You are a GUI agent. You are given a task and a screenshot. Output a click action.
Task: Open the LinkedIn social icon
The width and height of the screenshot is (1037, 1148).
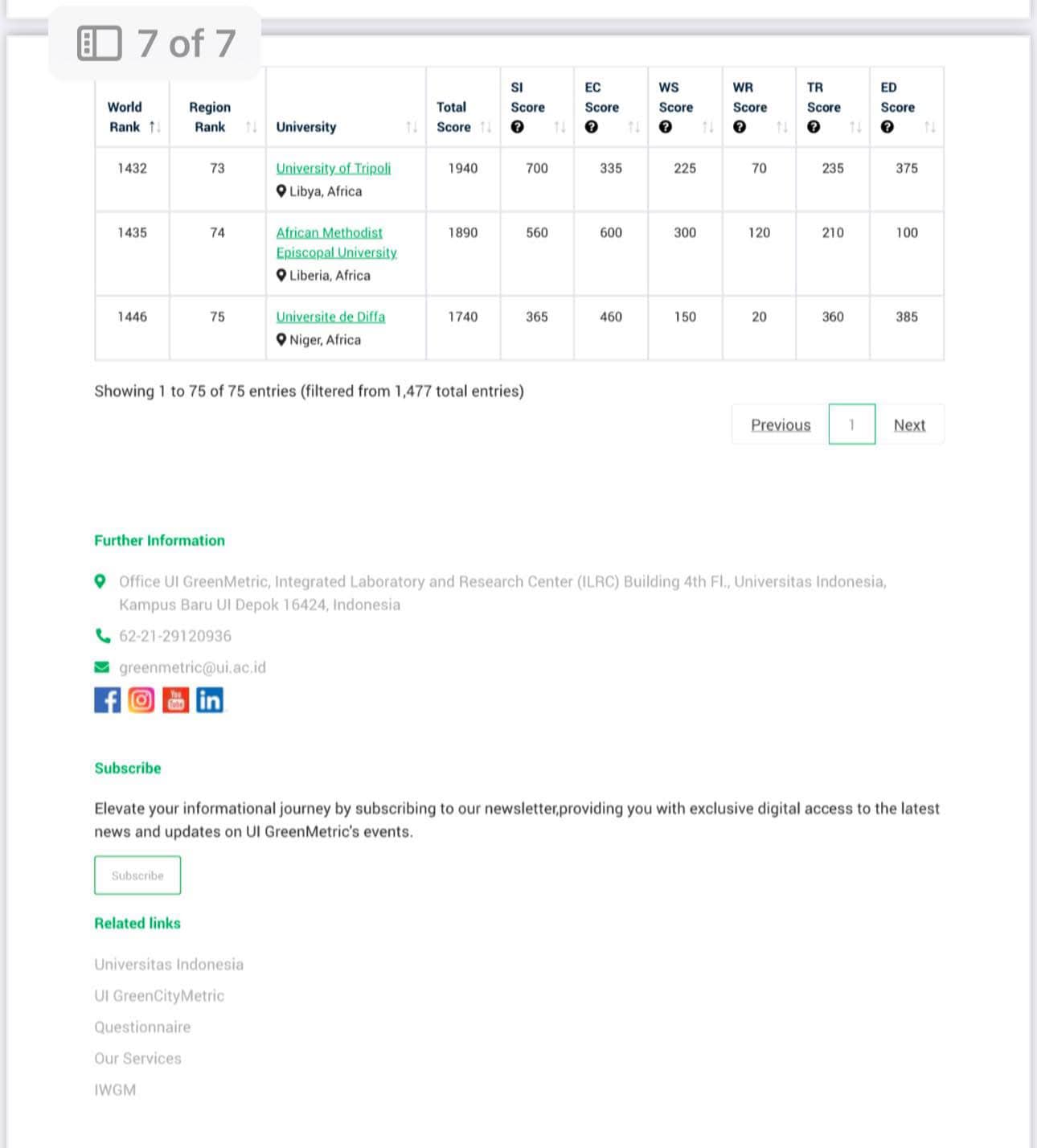210,700
